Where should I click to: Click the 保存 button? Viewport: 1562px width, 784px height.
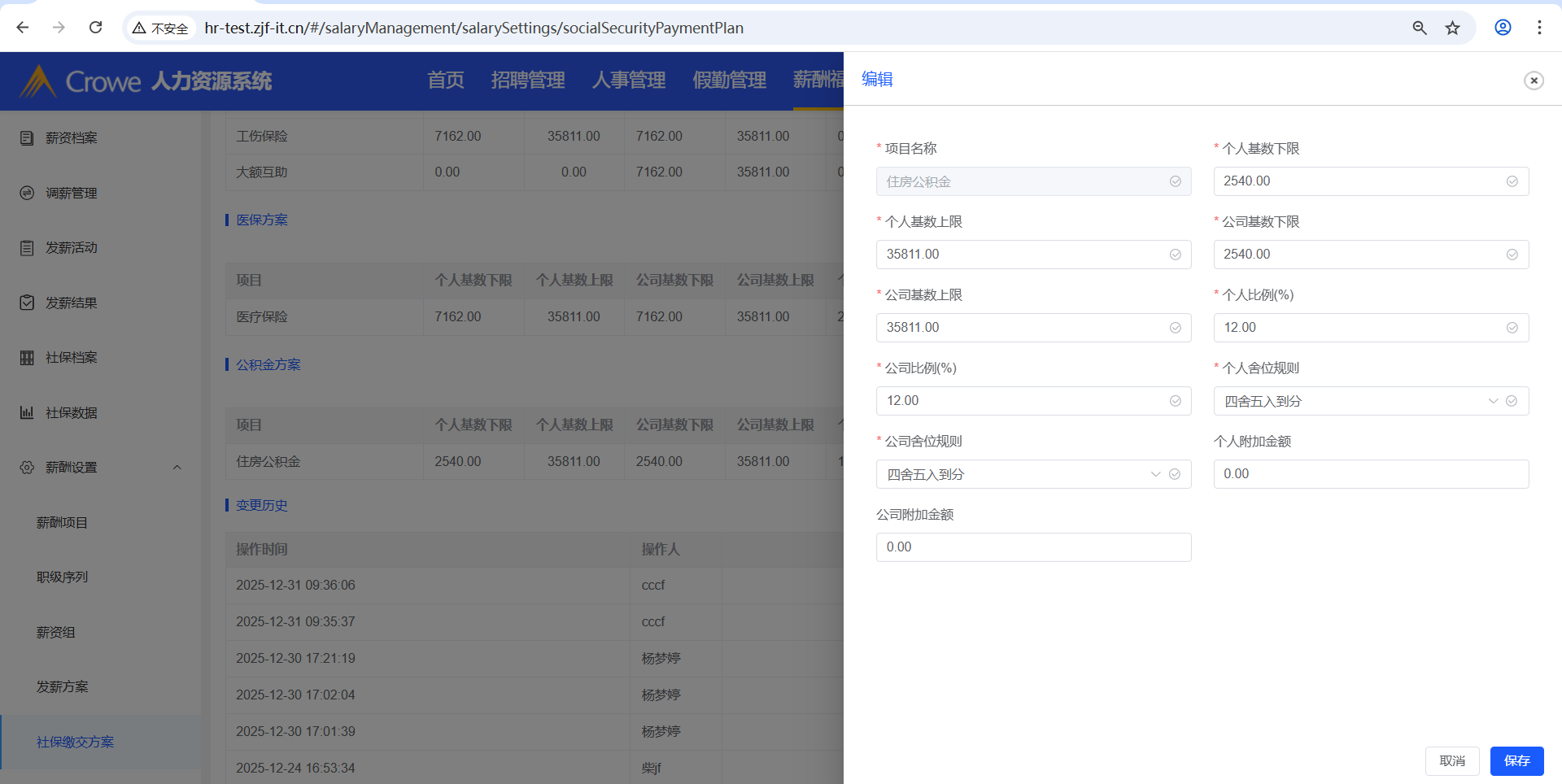1516,760
